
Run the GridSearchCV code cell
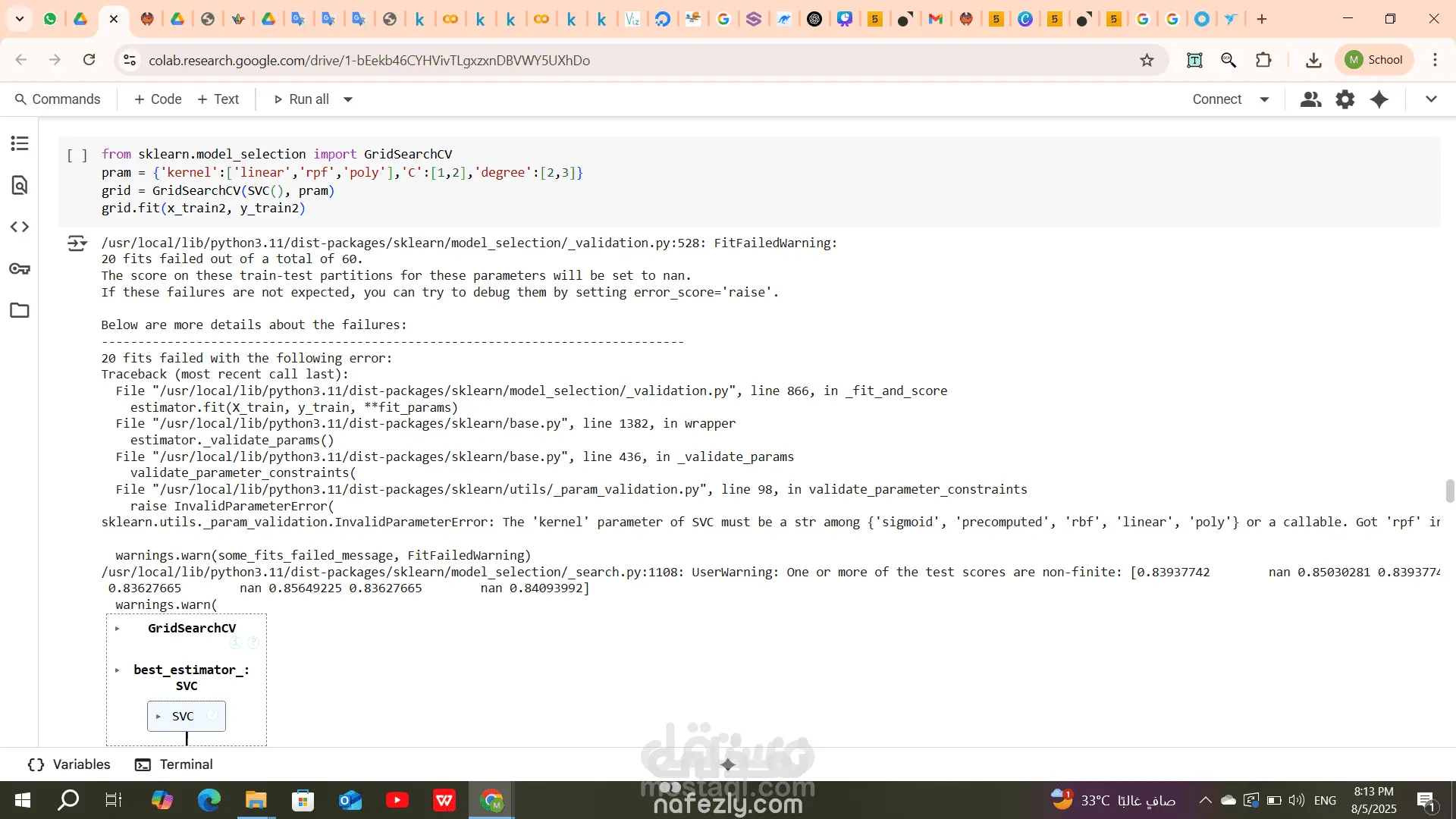pyautogui.click(x=77, y=155)
